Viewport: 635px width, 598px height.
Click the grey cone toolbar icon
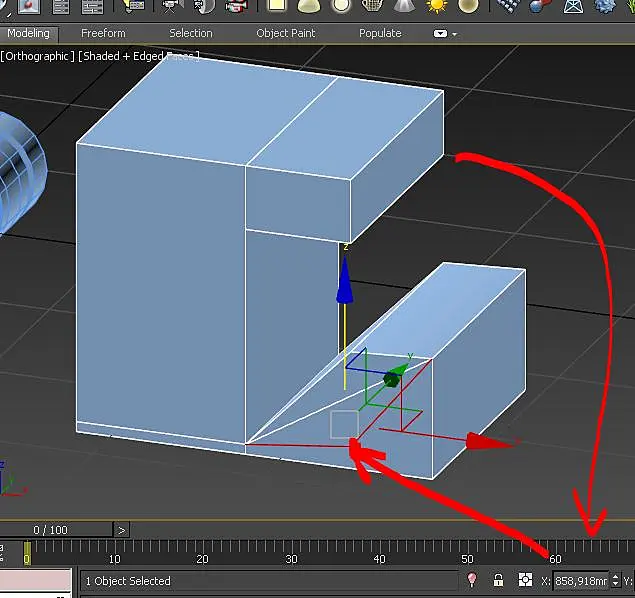click(403, 6)
